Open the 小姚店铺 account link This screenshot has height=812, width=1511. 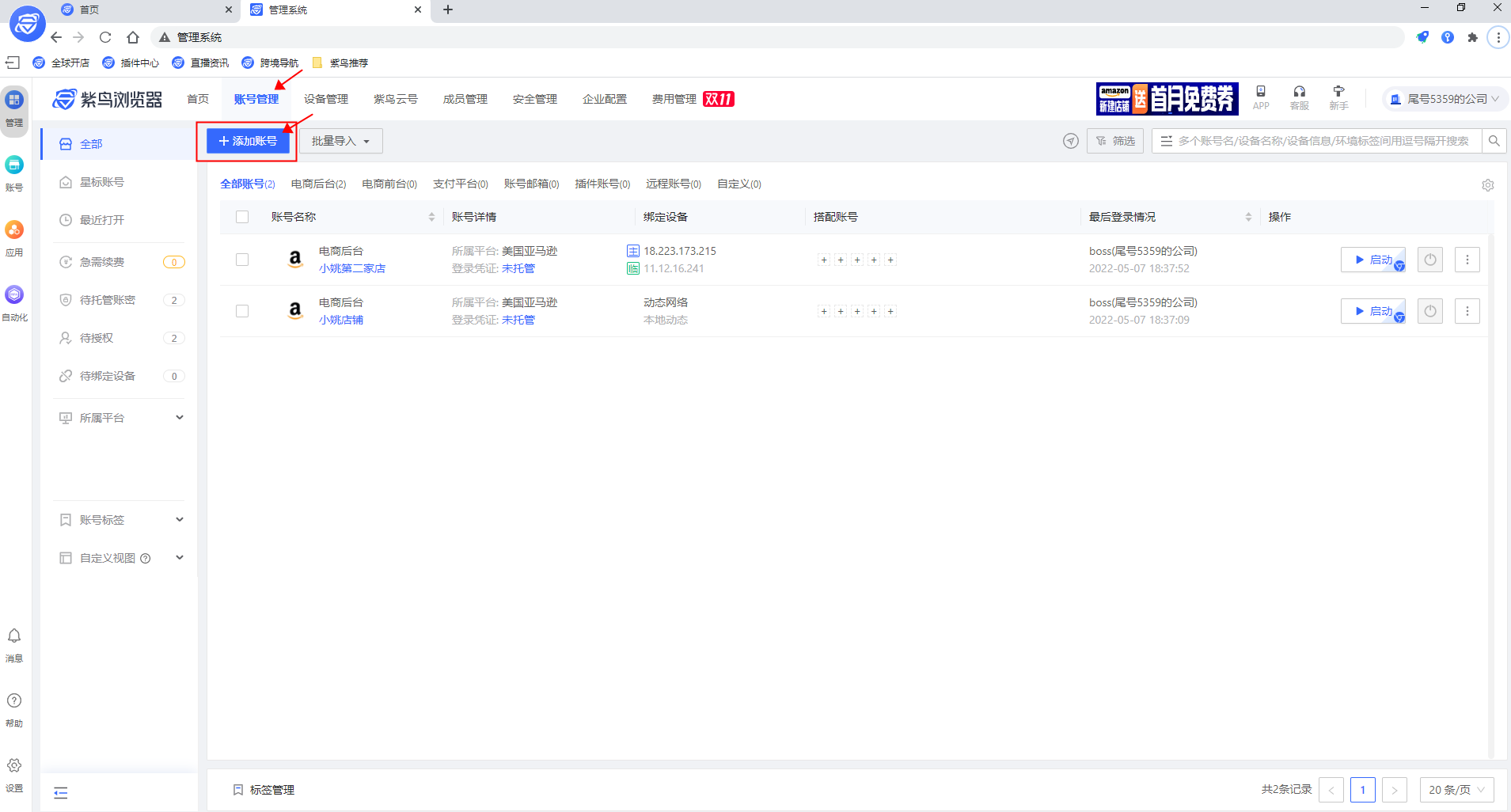pyautogui.click(x=340, y=320)
